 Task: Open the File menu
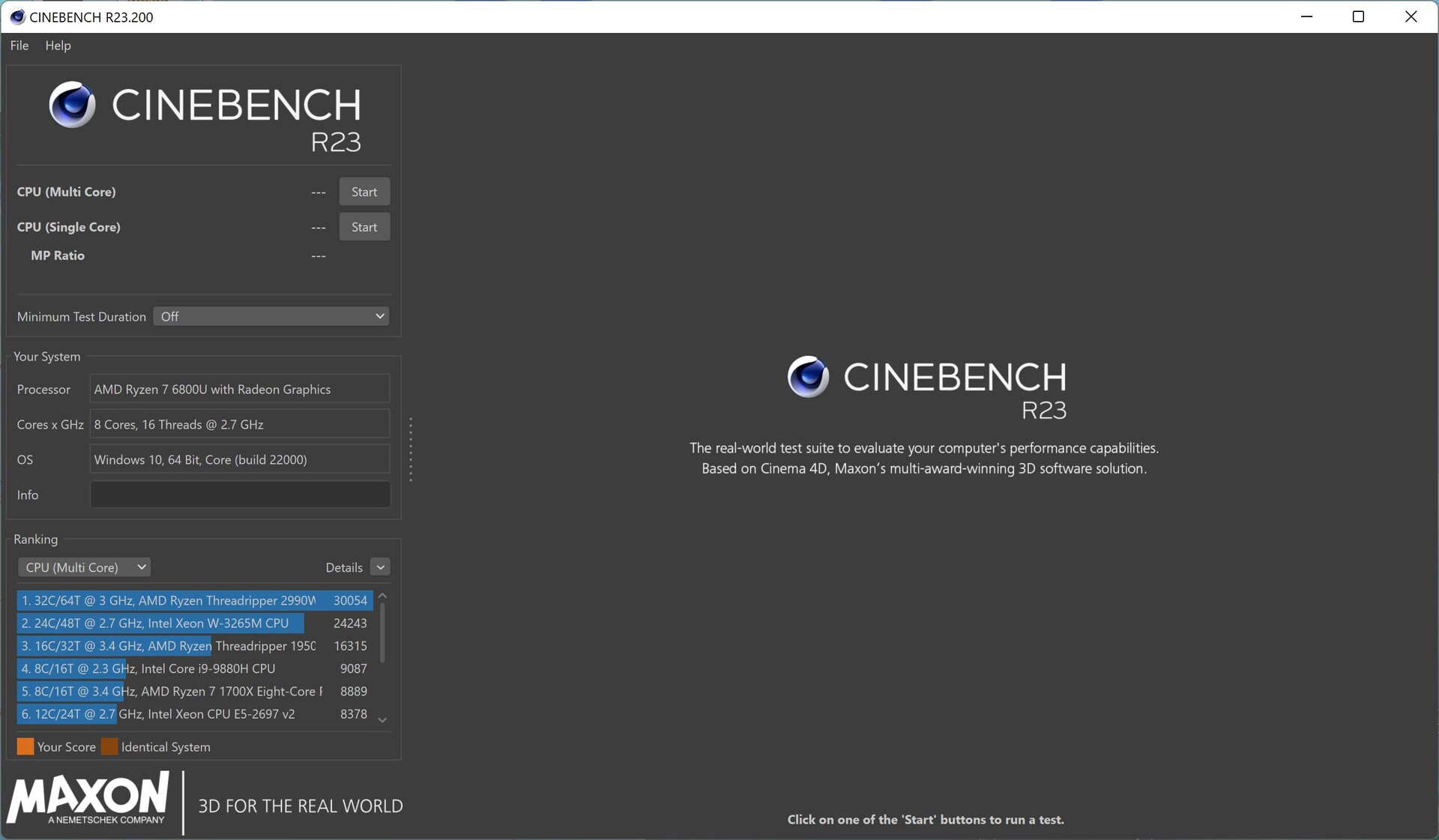[19, 46]
